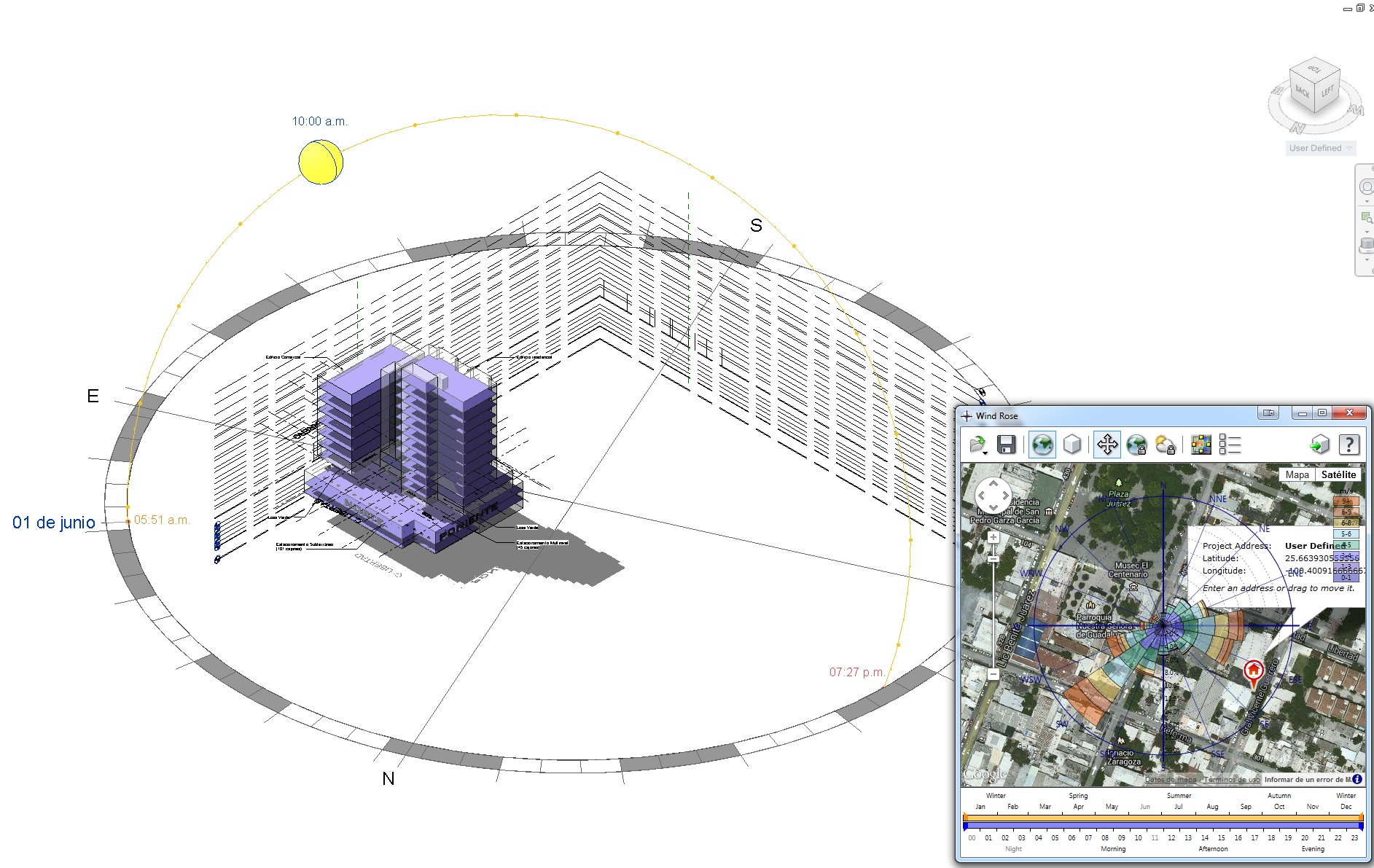Image resolution: width=1374 pixels, height=868 pixels.
Task: Click the N compass label on sun path
Action: pos(389,778)
